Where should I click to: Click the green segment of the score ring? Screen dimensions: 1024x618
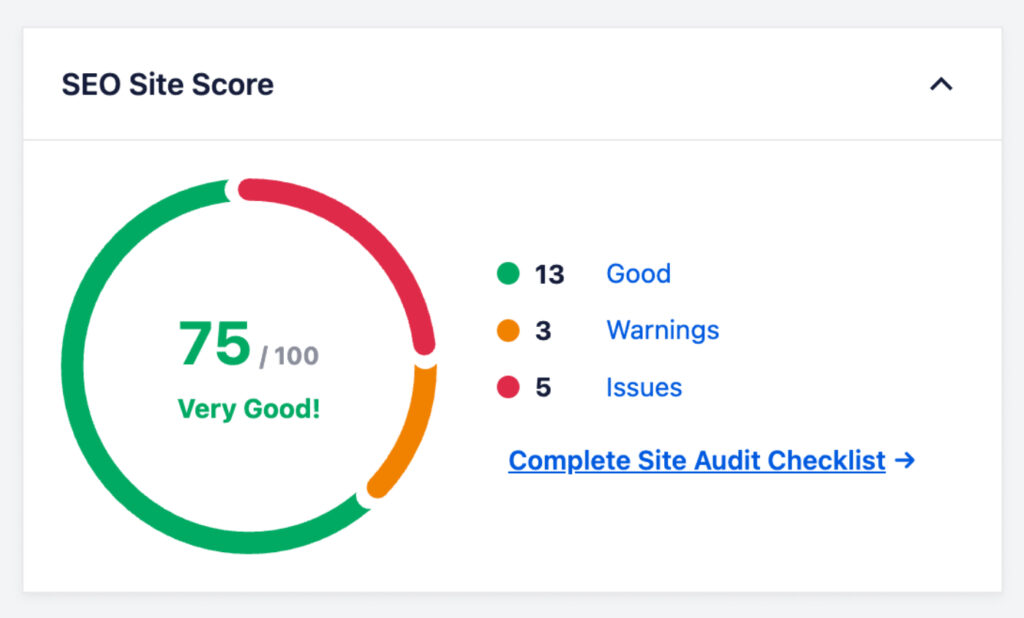tap(70, 350)
